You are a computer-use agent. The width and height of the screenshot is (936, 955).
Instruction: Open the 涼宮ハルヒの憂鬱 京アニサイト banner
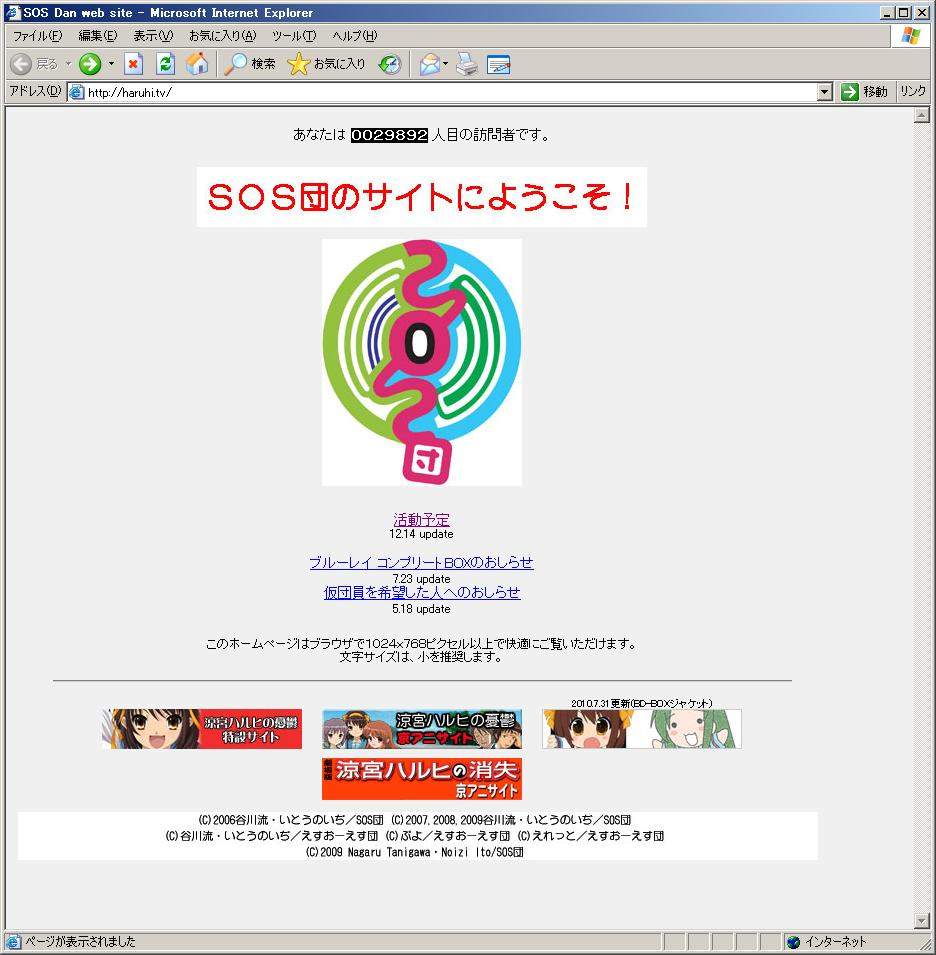(x=421, y=729)
